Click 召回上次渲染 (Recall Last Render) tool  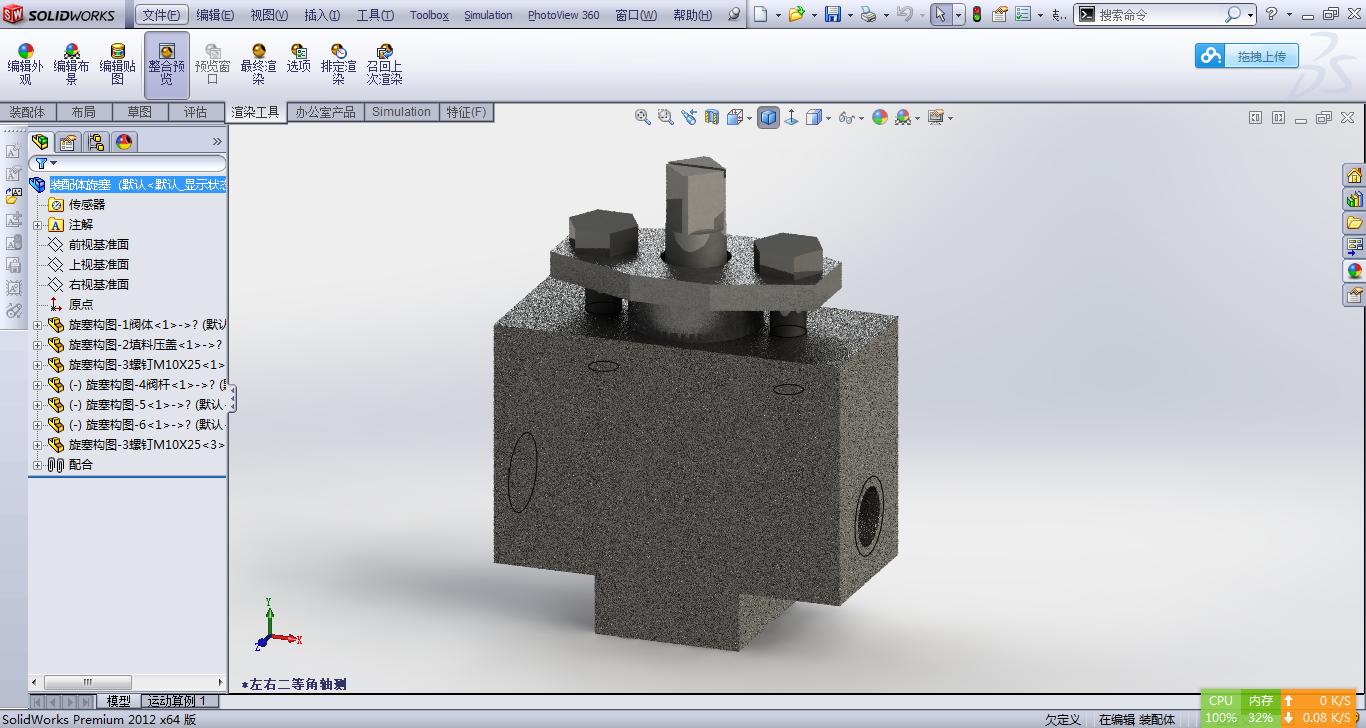[385, 65]
